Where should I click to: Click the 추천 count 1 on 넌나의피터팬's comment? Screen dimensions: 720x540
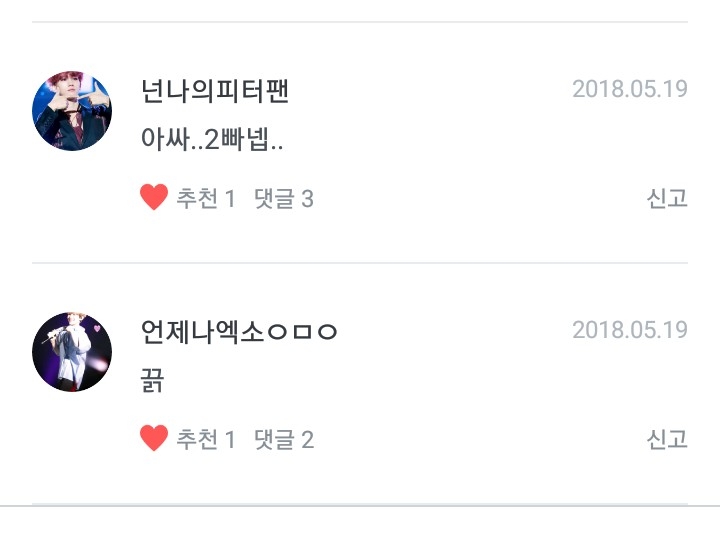point(229,199)
